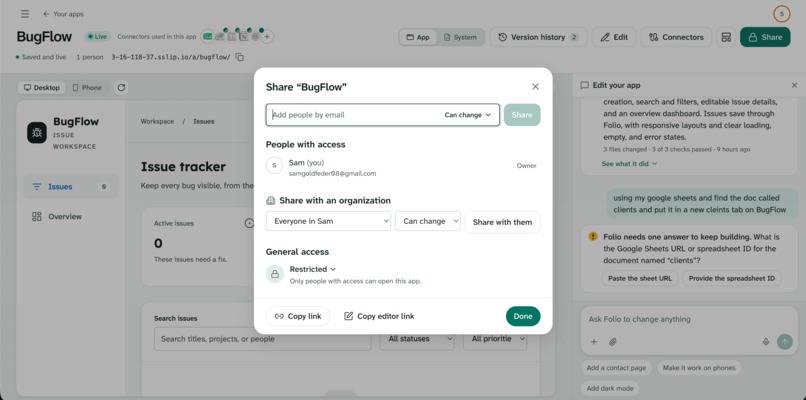The height and width of the screenshot is (400, 806).
Task: Expand See what it did
Action: [x=629, y=163]
